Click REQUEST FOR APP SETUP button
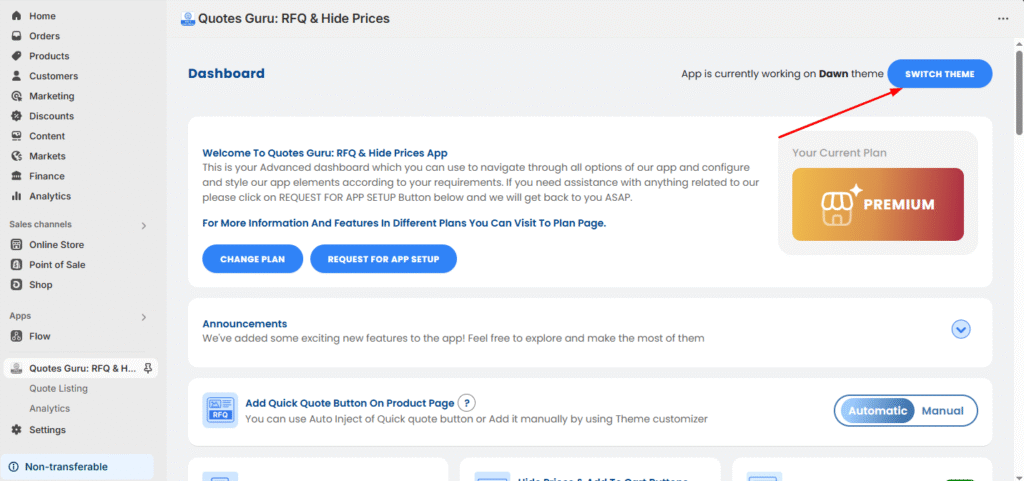The height and width of the screenshot is (481, 1024). pos(383,259)
